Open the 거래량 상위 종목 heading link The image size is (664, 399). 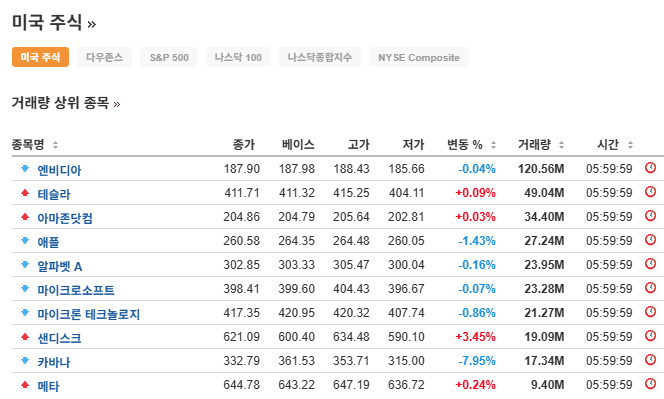point(66,103)
